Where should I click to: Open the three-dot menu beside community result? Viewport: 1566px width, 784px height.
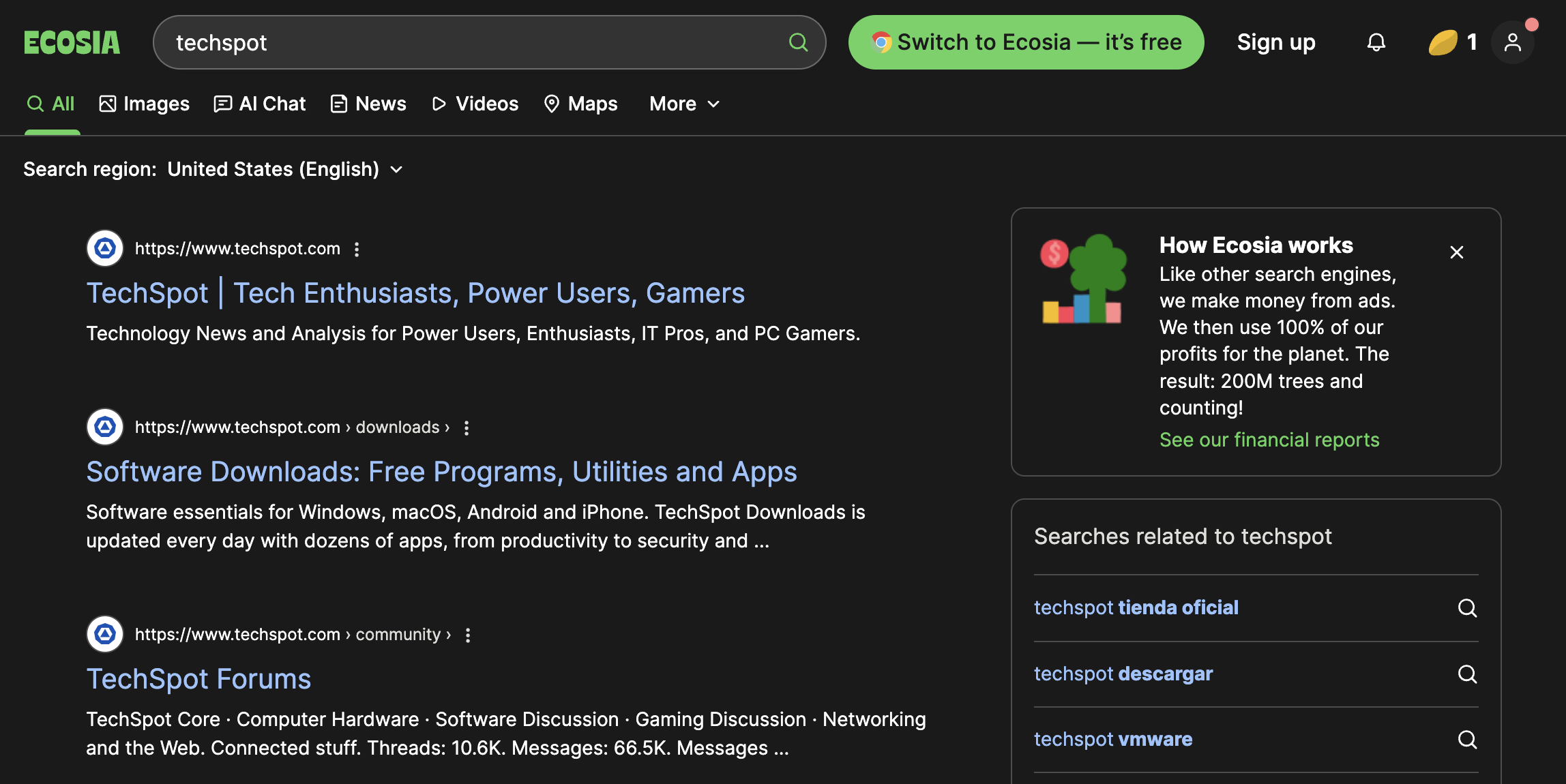pos(468,635)
